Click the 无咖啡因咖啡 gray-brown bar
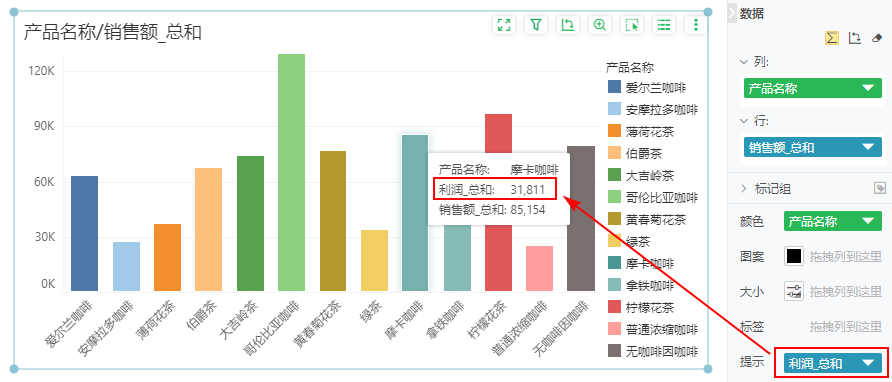892x382 pixels. point(581,219)
